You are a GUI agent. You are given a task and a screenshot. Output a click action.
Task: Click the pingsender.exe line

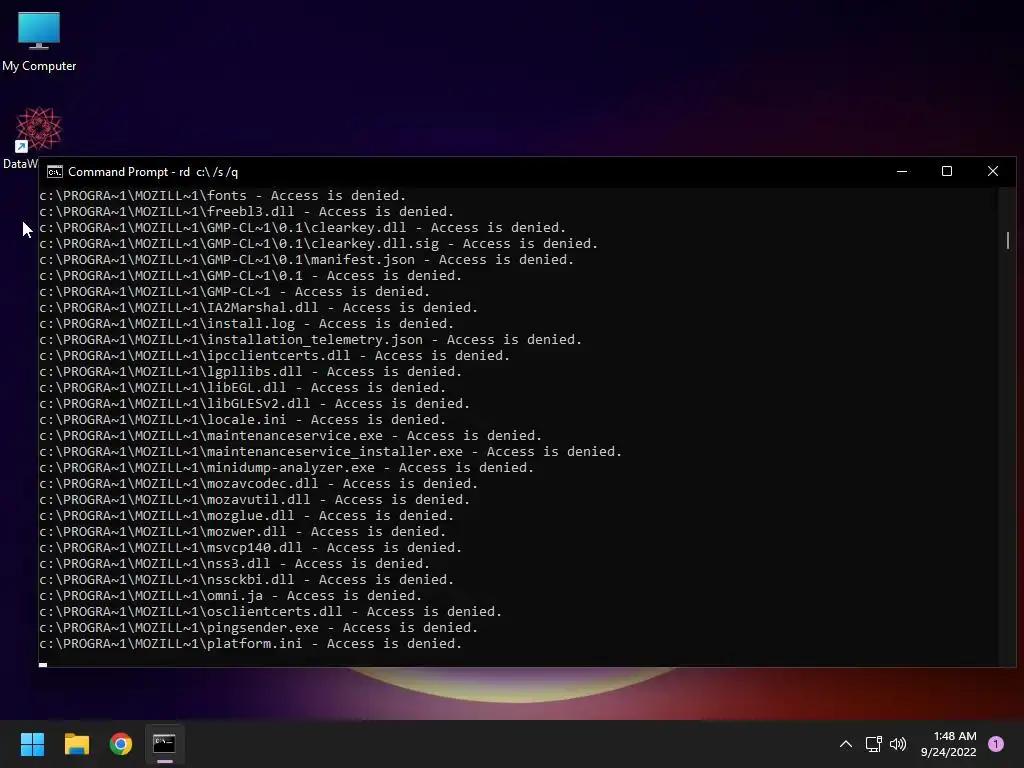pyautogui.click(x=259, y=628)
